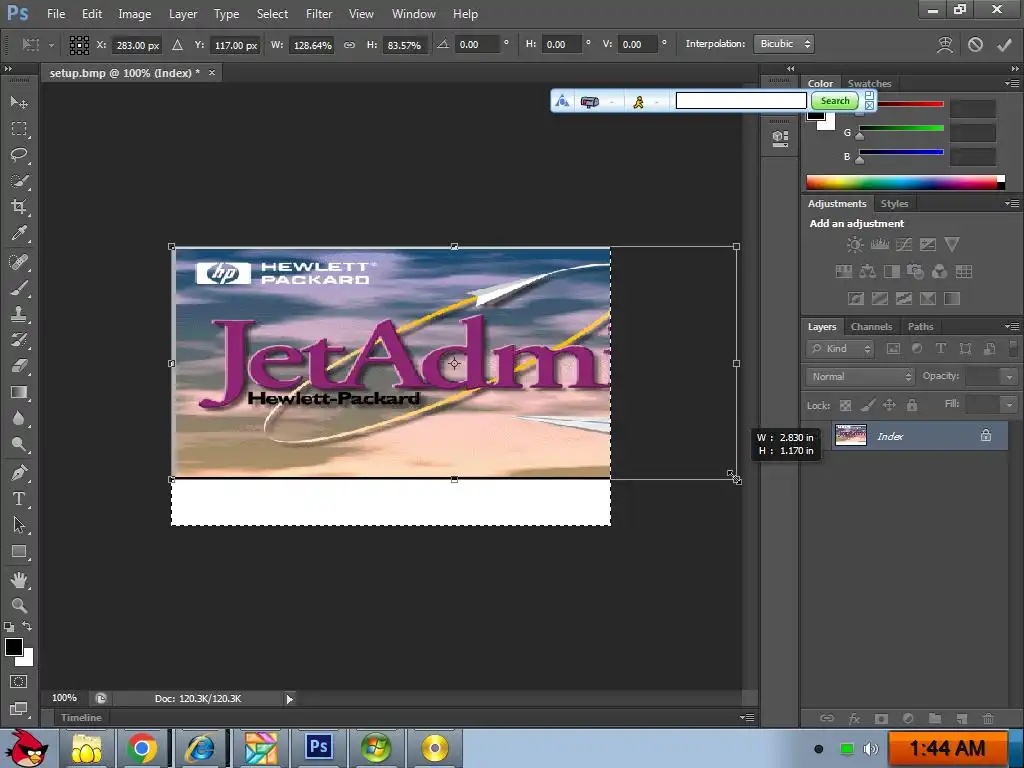Toggle relative positioning triangle icon
The height and width of the screenshot is (768, 1024).
(177, 45)
